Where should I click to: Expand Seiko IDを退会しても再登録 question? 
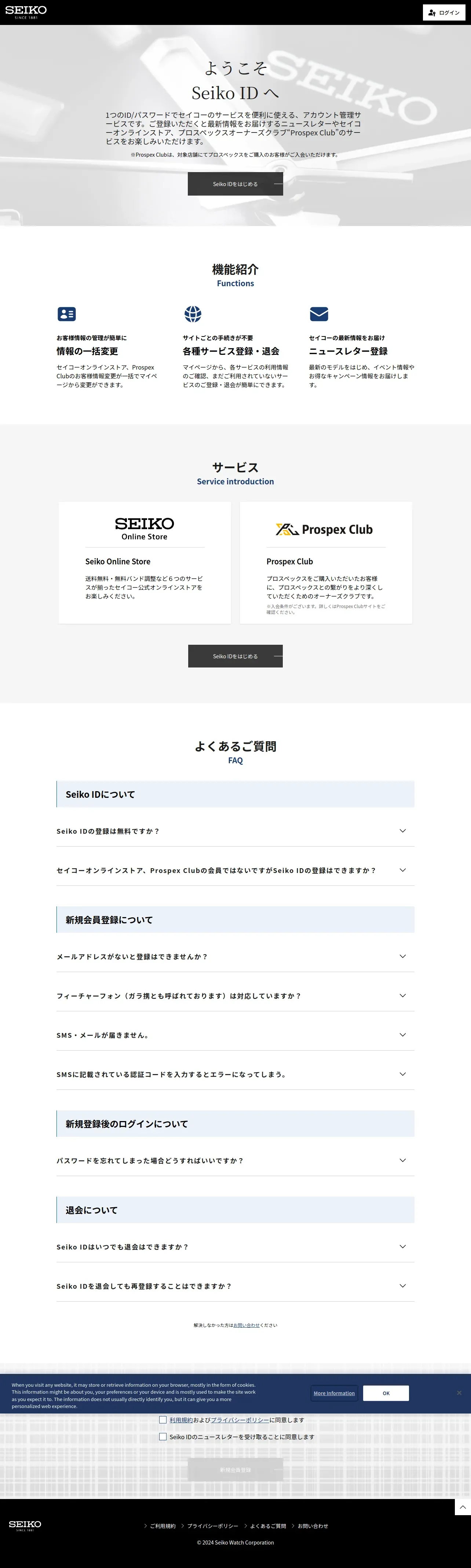(235, 1286)
